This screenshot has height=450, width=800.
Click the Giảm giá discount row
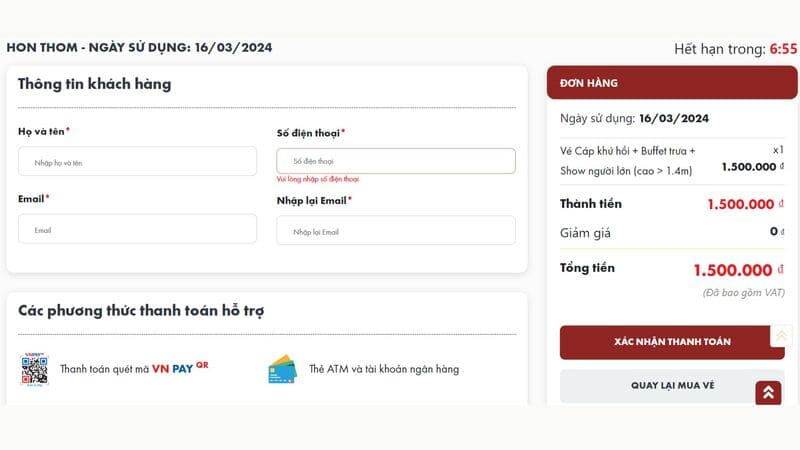[672, 233]
